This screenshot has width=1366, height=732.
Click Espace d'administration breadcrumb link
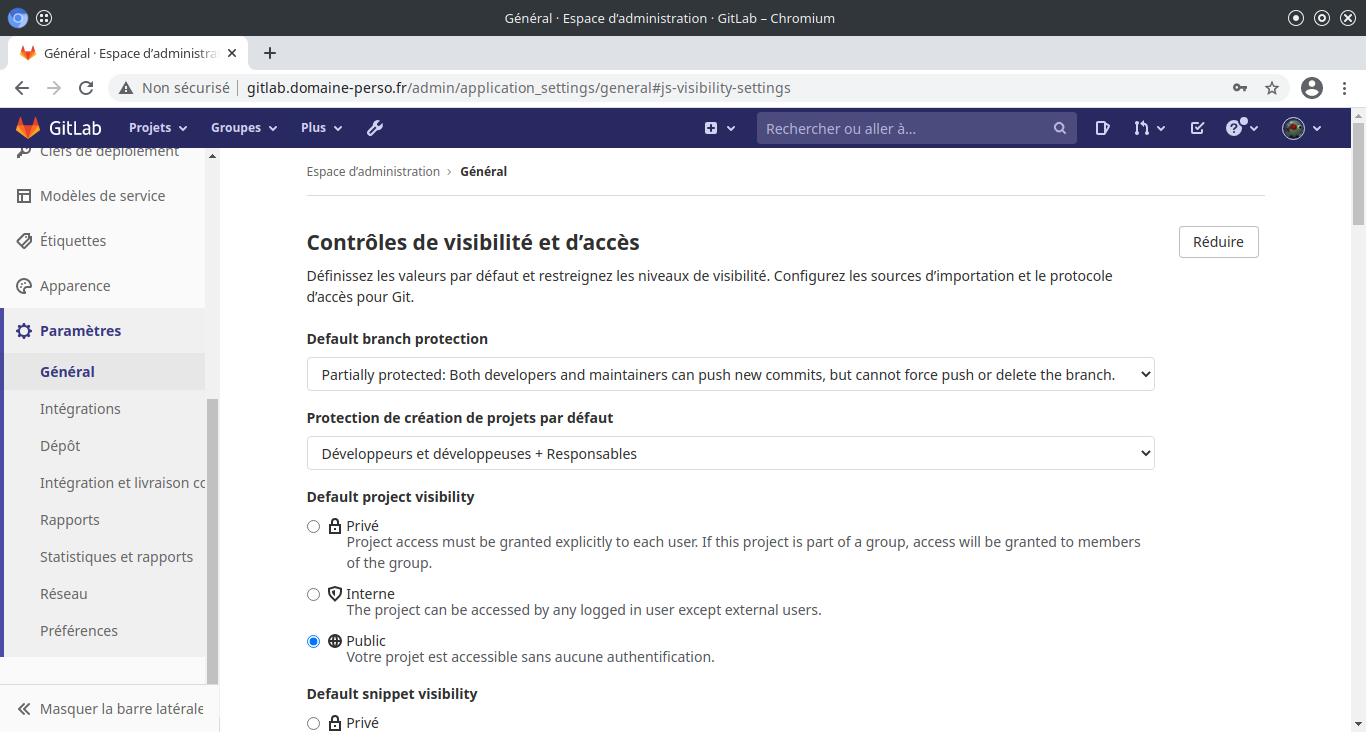tap(373, 172)
